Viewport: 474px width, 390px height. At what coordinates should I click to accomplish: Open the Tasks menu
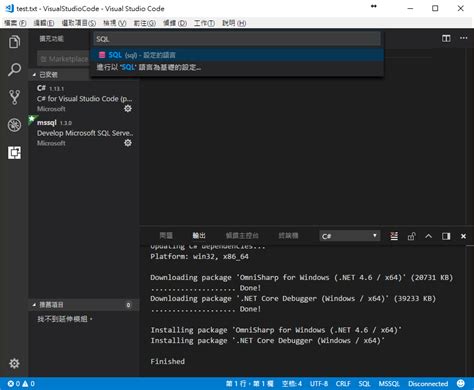pyautogui.click(x=204, y=23)
